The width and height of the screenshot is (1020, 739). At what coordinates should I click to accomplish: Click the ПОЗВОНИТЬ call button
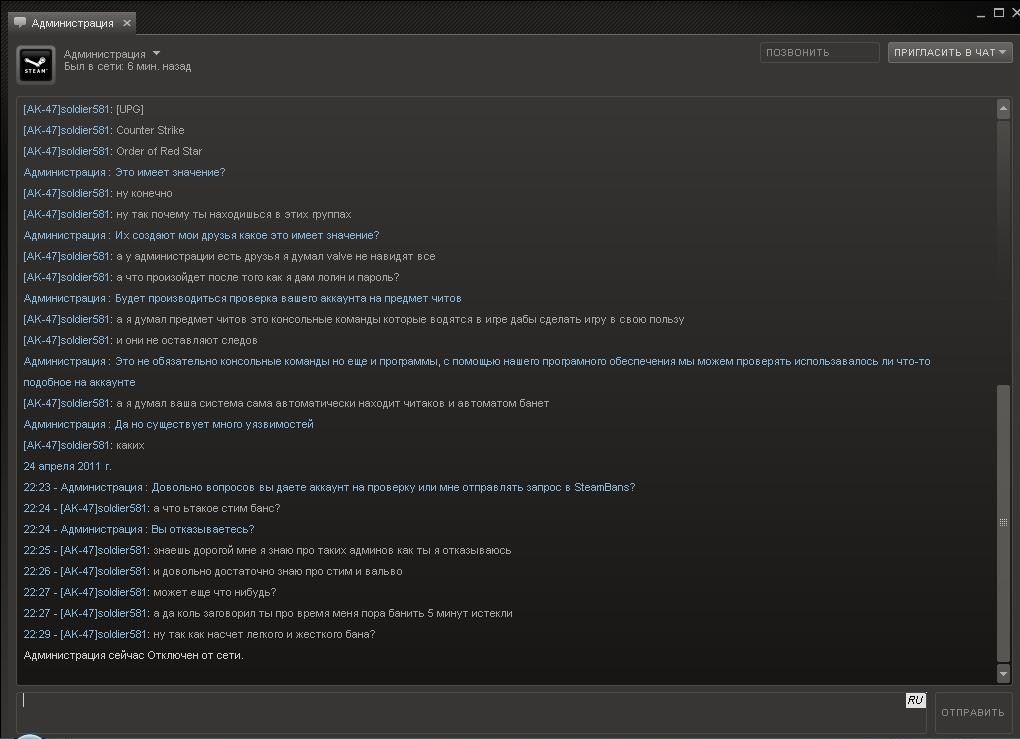pyautogui.click(x=820, y=53)
